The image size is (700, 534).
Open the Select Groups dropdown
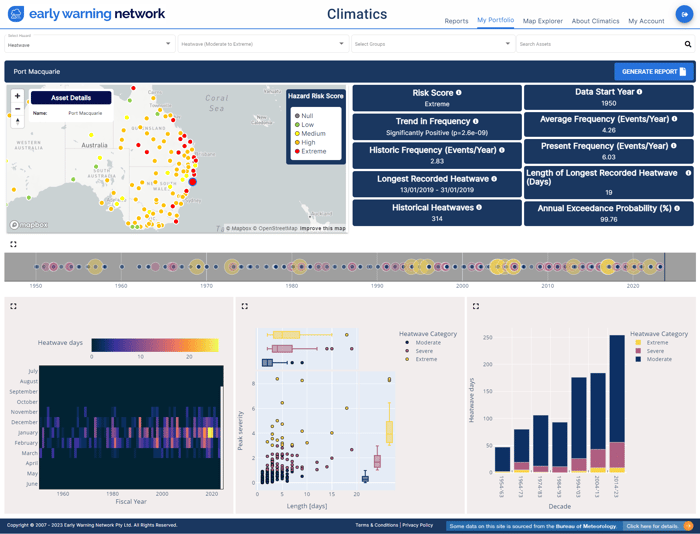pyautogui.click(x=432, y=44)
